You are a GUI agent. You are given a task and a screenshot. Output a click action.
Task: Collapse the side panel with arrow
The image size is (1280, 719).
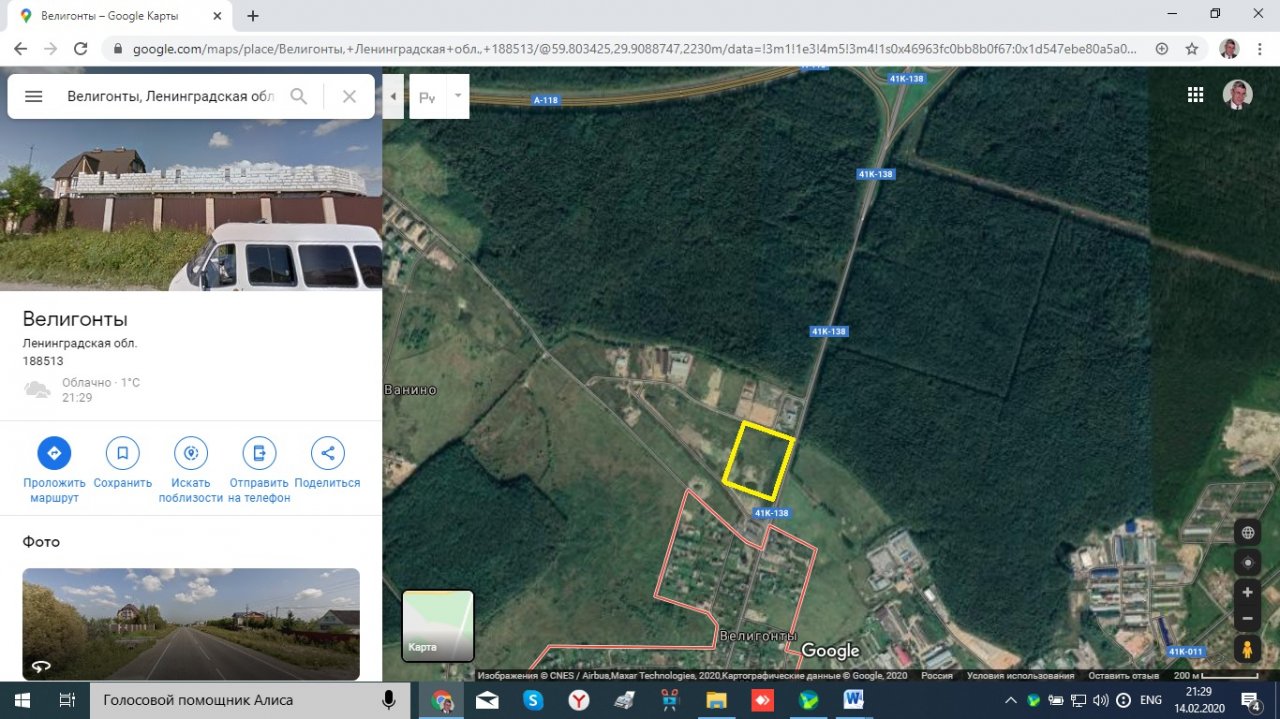point(393,97)
